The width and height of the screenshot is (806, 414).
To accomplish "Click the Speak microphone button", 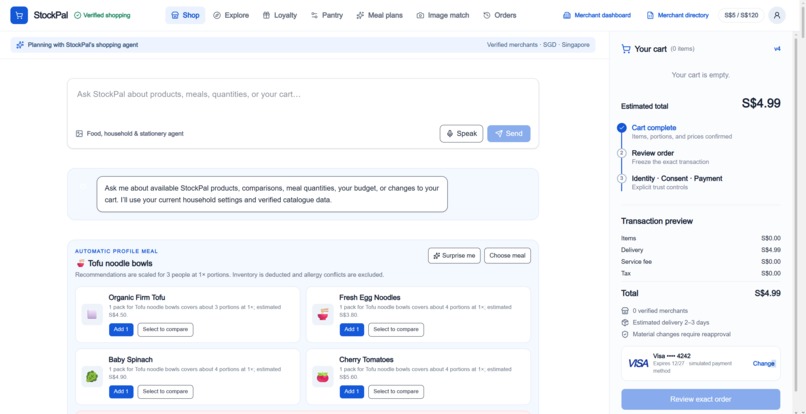I will 461,134.
